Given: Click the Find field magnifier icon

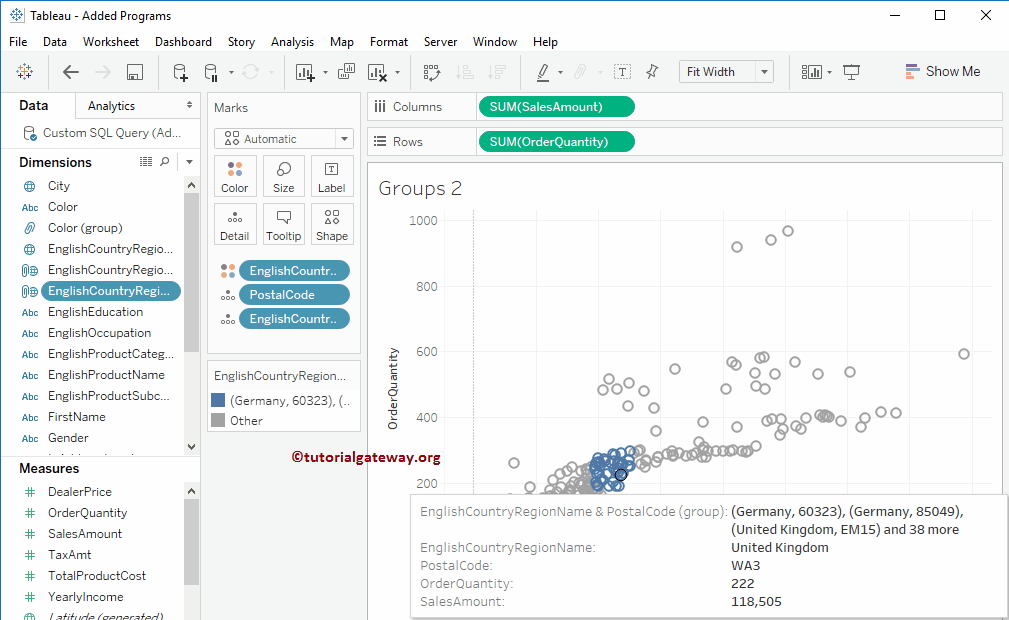Looking at the screenshot, I should pyautogui.click(x=166, y=162).
